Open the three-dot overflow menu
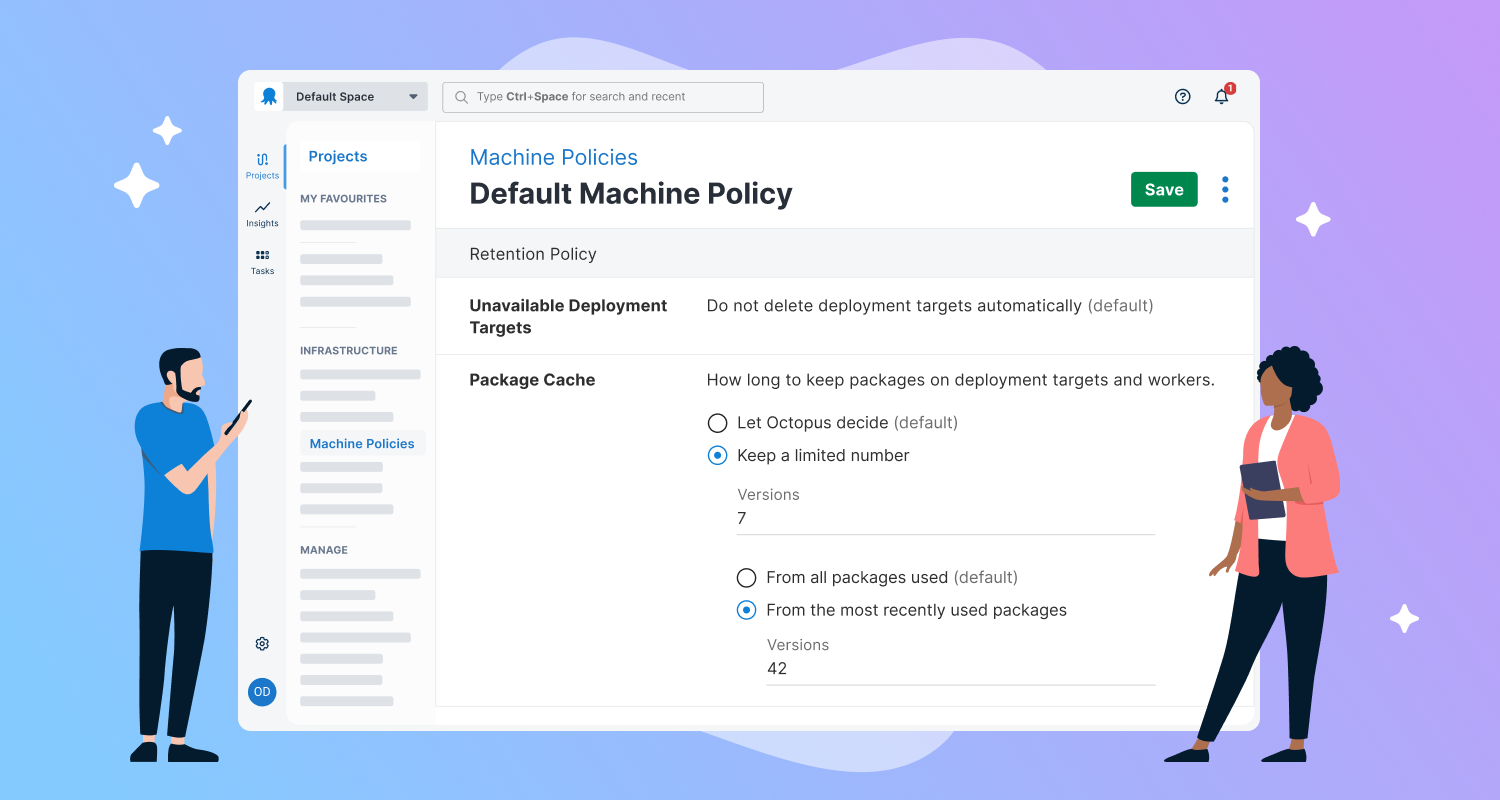This screenshot has width=1500, height=800. tap(1225, 190)
